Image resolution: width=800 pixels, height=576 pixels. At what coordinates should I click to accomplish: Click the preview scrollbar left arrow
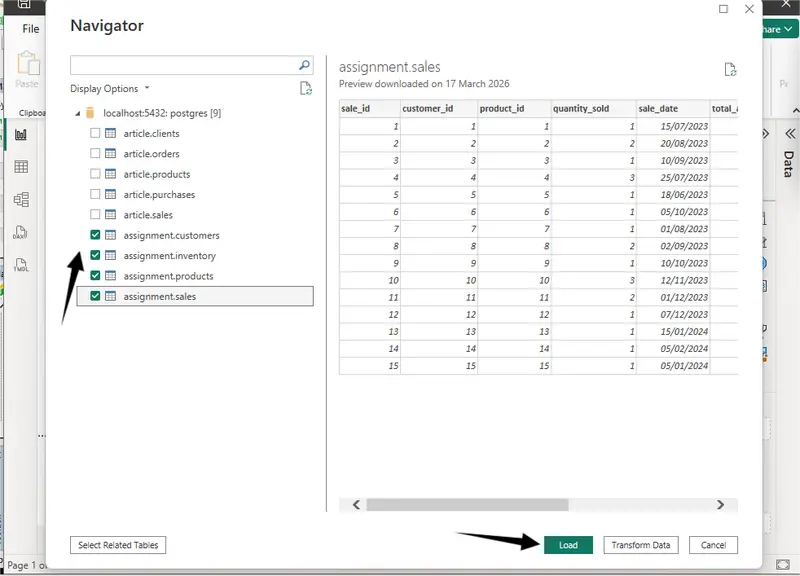tap(356, 505)
